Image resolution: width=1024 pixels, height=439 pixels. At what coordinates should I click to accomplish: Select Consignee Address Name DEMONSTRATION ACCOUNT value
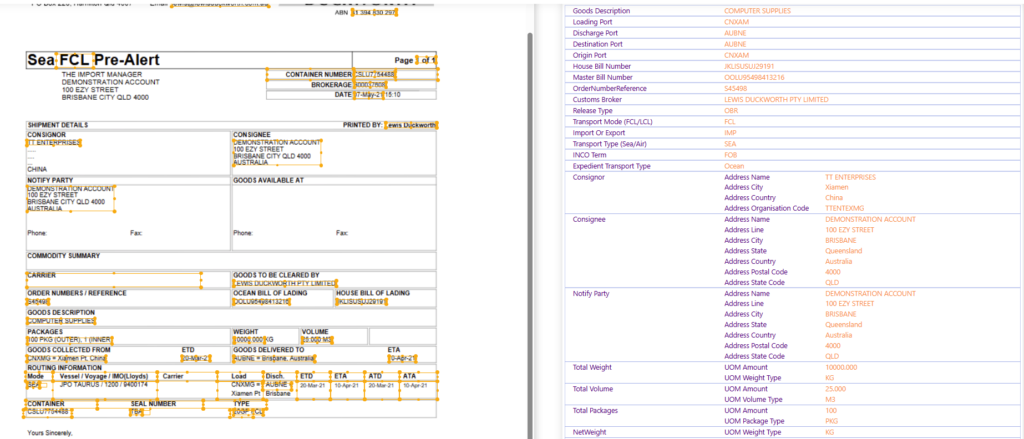coord(870,220)
